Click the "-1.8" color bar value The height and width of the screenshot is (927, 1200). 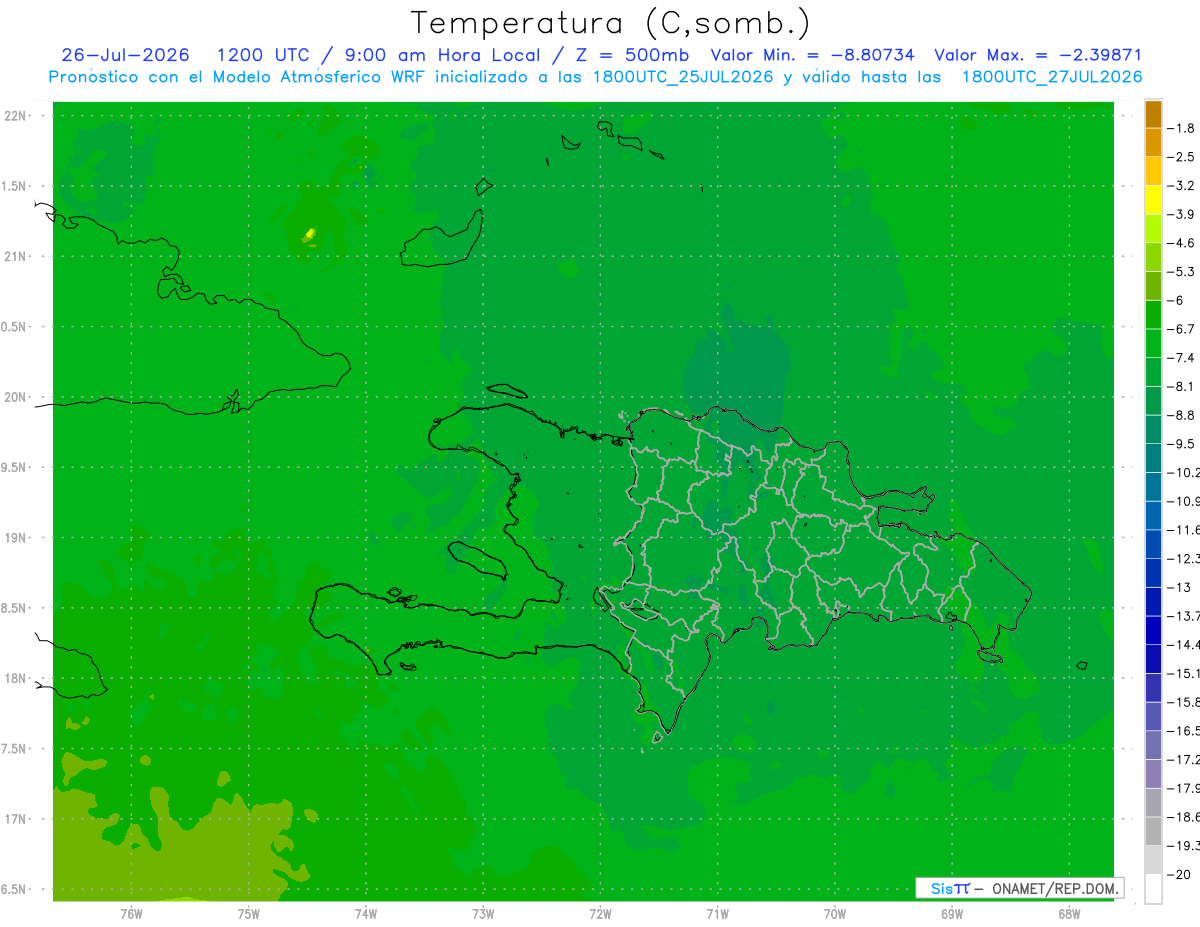(x=1181, y=128)
